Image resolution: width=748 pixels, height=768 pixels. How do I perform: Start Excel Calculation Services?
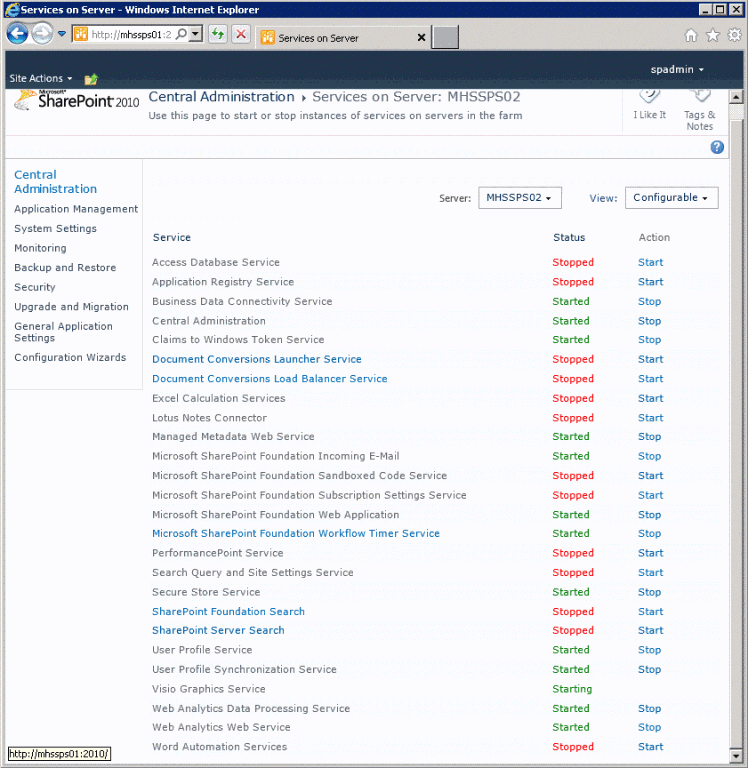pos(651,399)
